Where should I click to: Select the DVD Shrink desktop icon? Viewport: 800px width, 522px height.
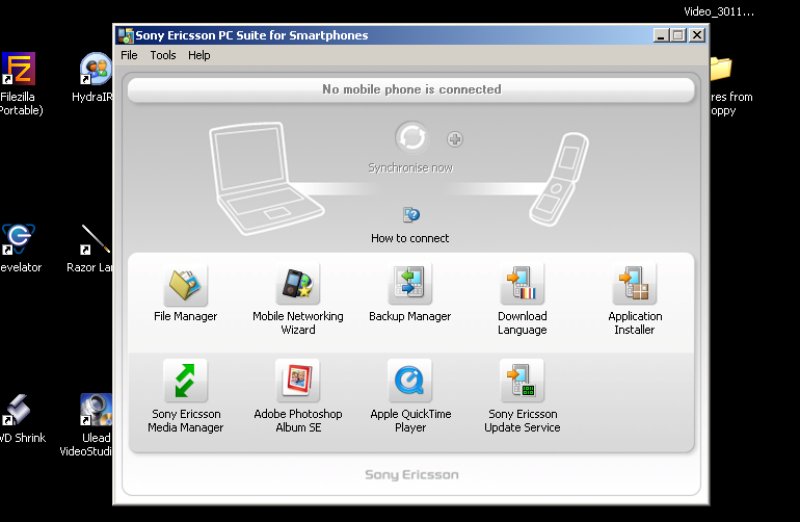pyautogui.click(x=17, y=410)
